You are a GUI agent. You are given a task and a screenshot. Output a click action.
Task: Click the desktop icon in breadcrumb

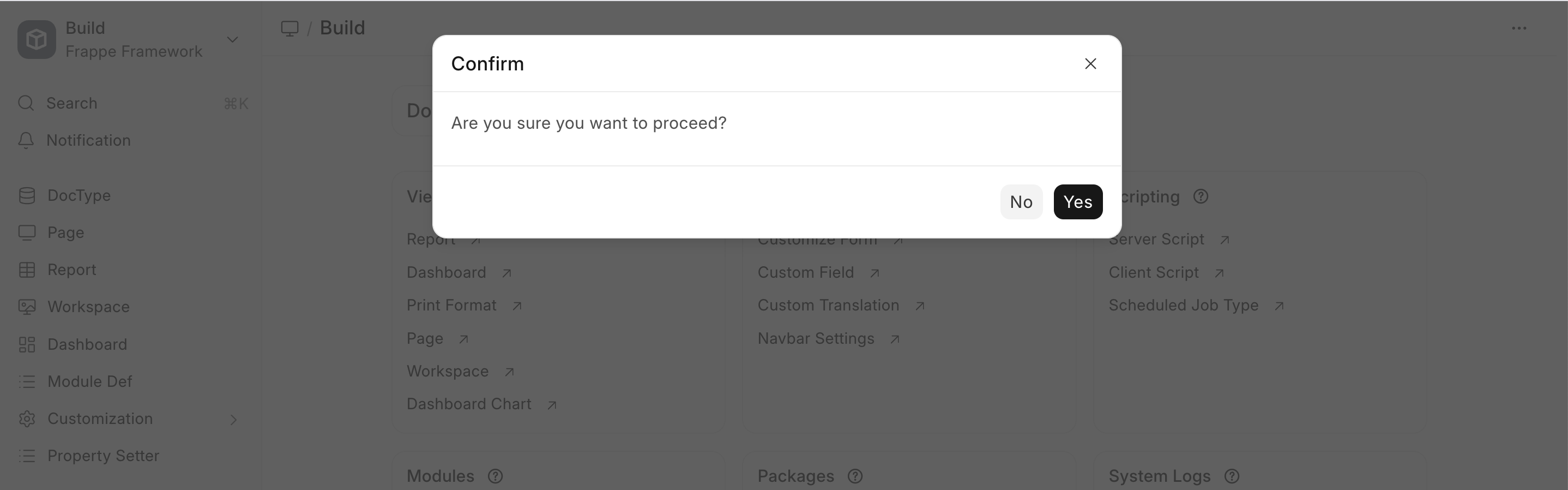290,28
